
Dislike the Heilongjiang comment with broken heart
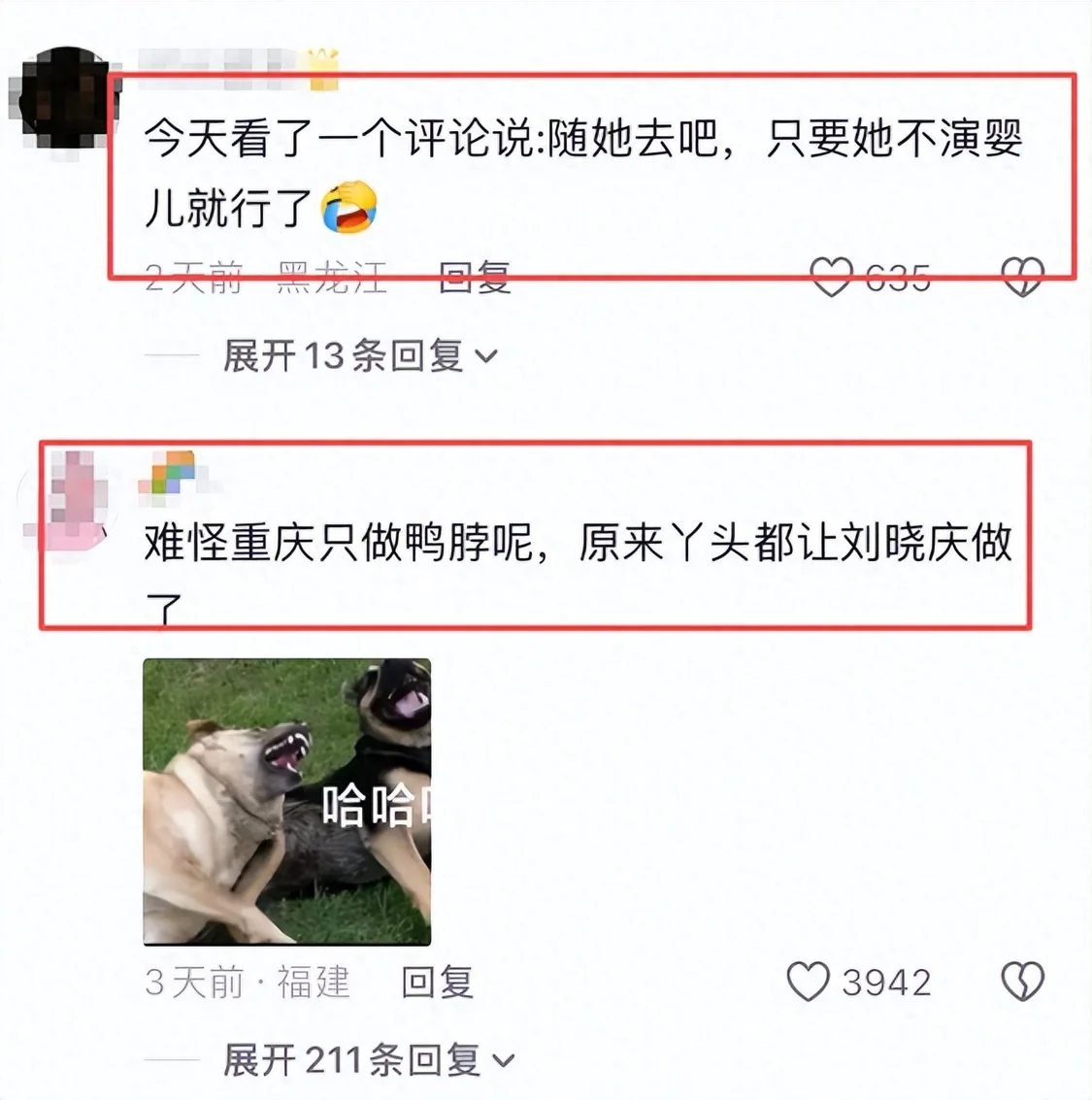[1022, 277]
